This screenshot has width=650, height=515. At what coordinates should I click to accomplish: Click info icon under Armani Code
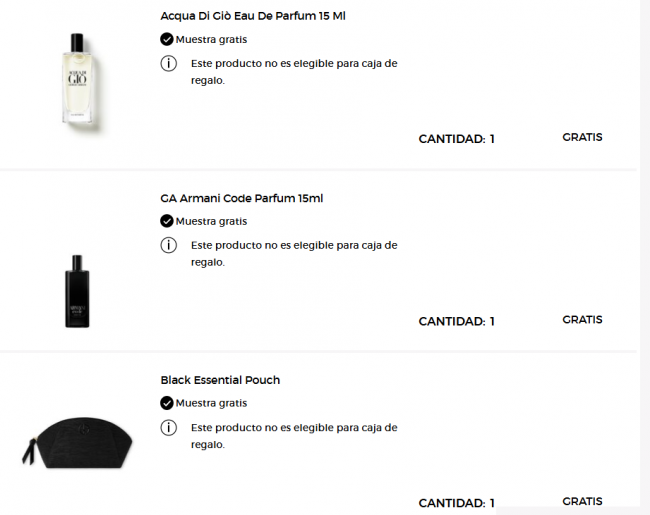[169, 245]
